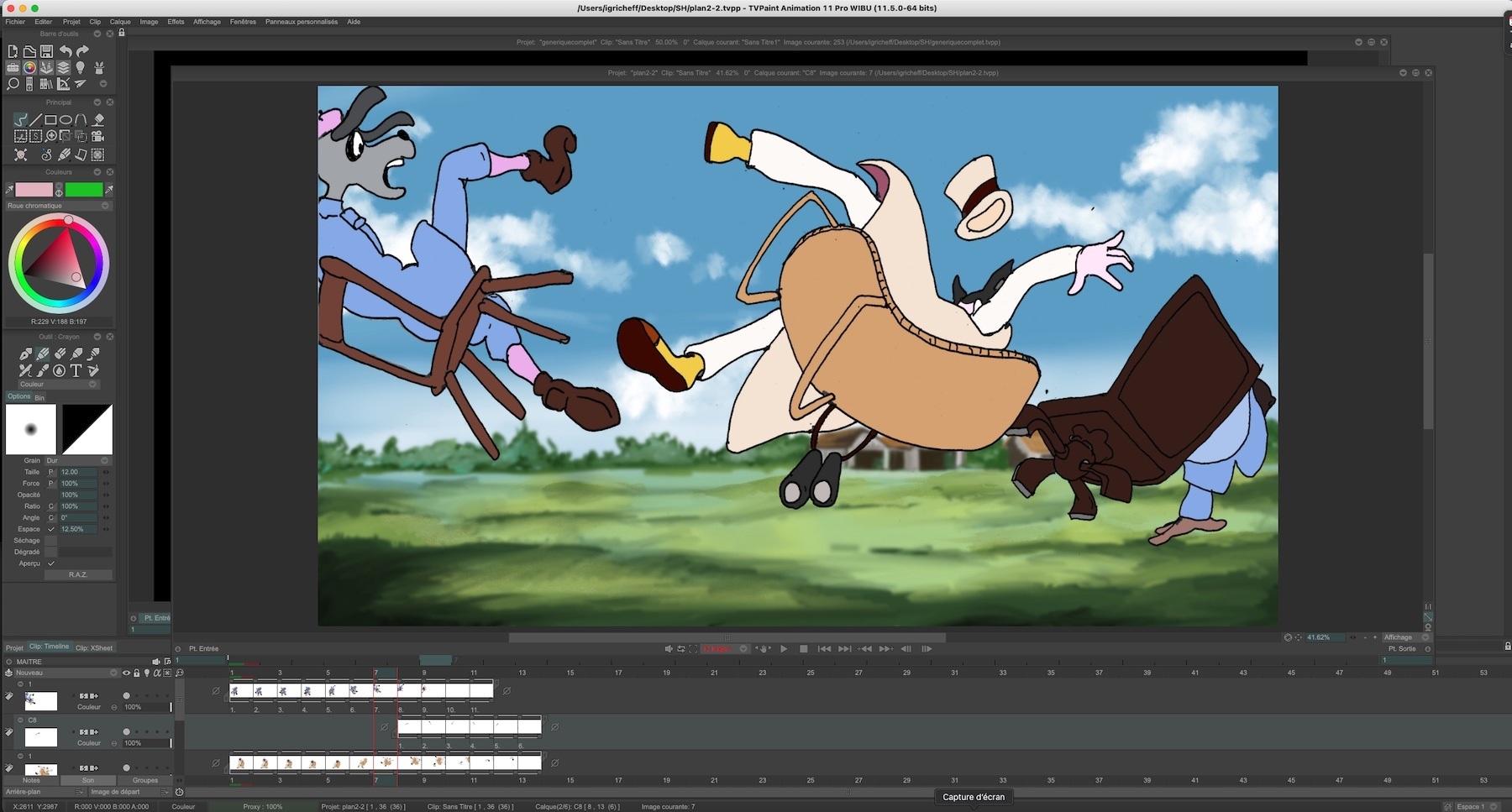The width and height of the screenshot is (1512, 812).
Task: Select the ellipse shape tool
Action: coord(66,119)
